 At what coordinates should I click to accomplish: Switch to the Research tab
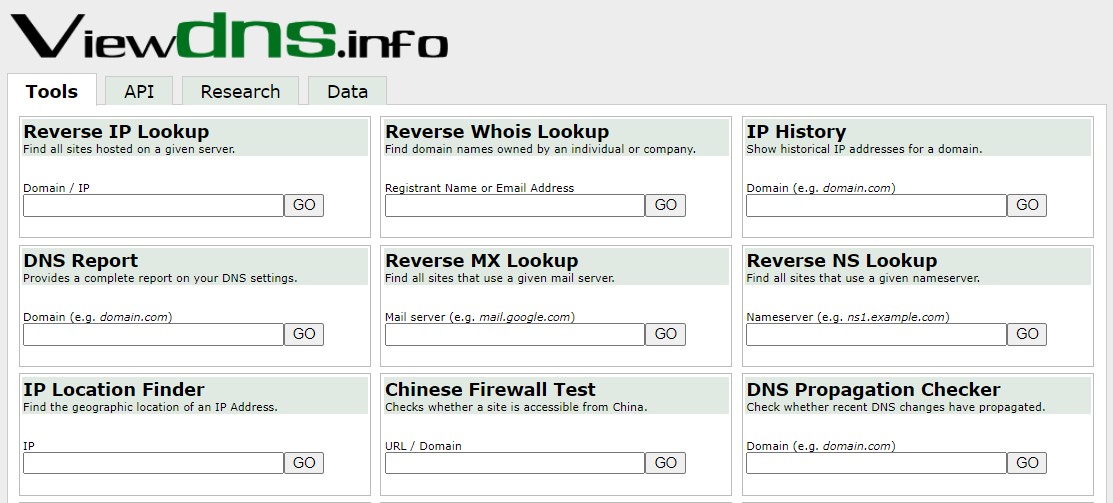240,91
